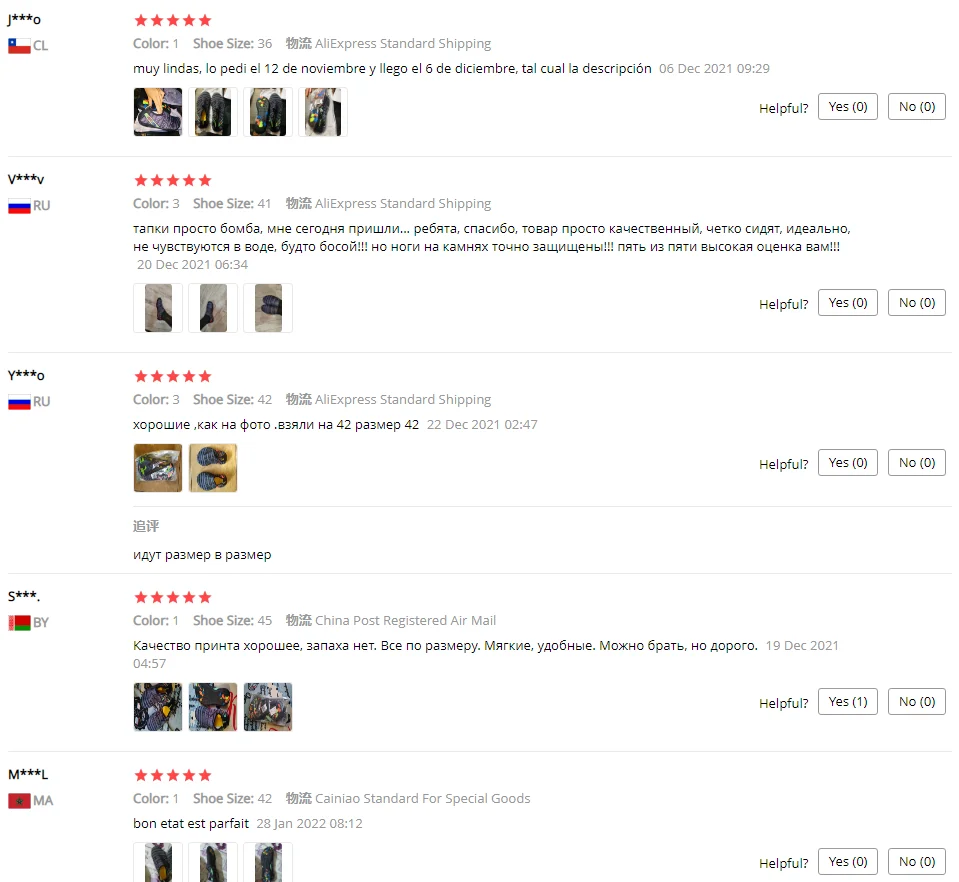This screenshot has width=959, height=882.
Task: Click the Russian flag icon under Y***o
Action: coord(19,402)
